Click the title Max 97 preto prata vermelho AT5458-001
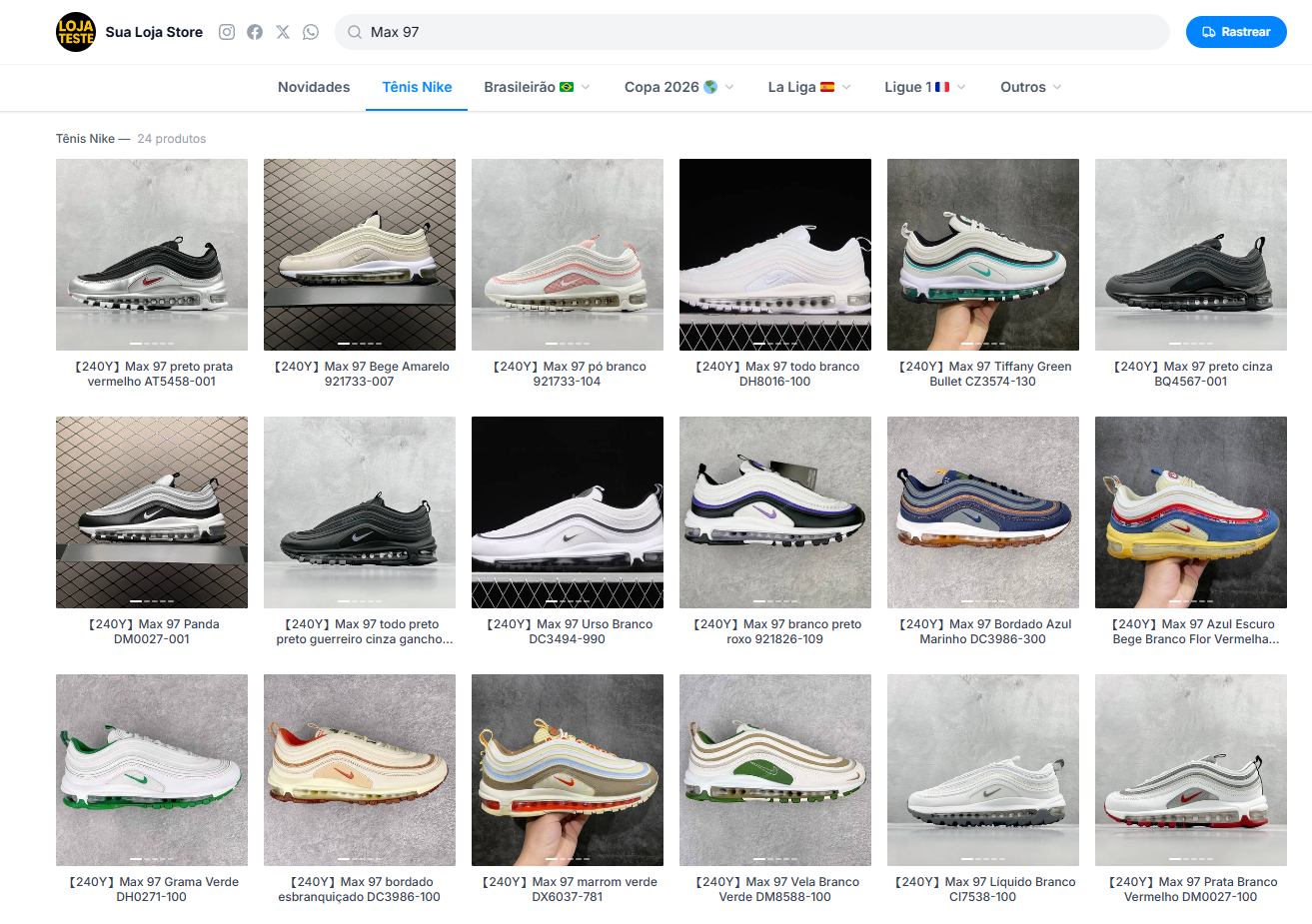Viewport: 1312px width, 924px height. click(x=152, y=374)
